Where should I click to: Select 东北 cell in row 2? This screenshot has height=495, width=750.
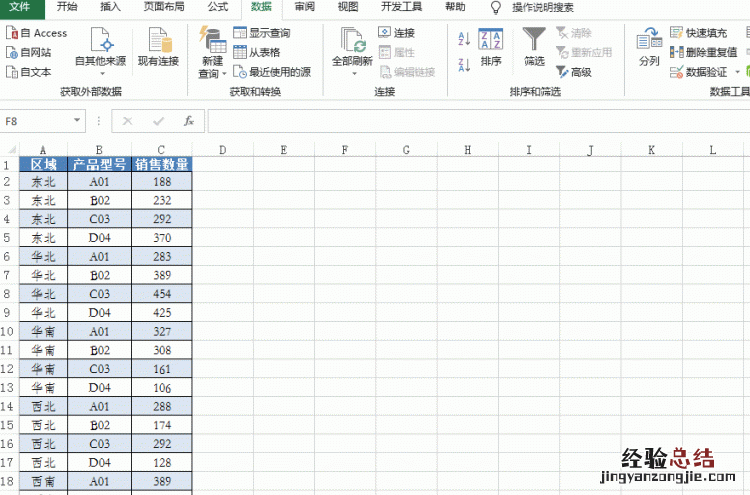[x=44, y=182]
